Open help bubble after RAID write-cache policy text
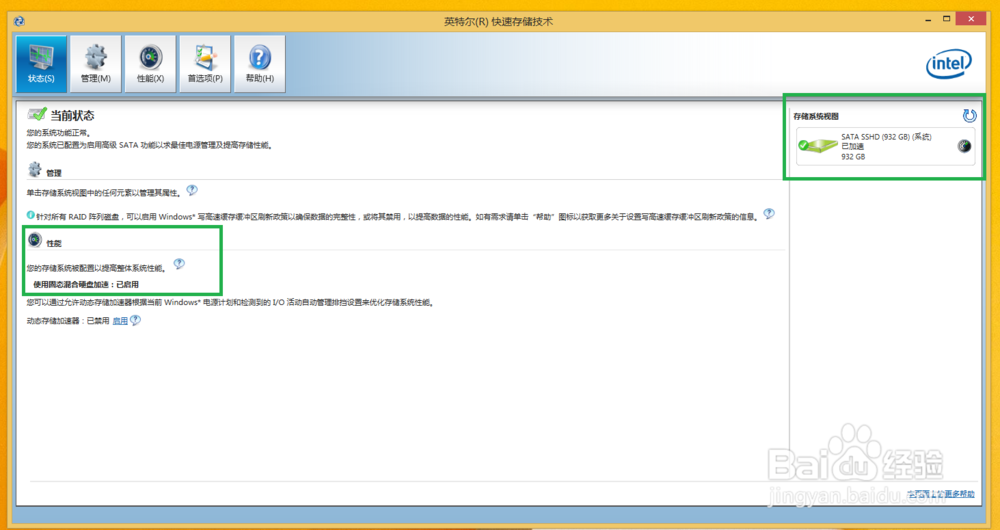The image size is (1000, 530). 769,214
